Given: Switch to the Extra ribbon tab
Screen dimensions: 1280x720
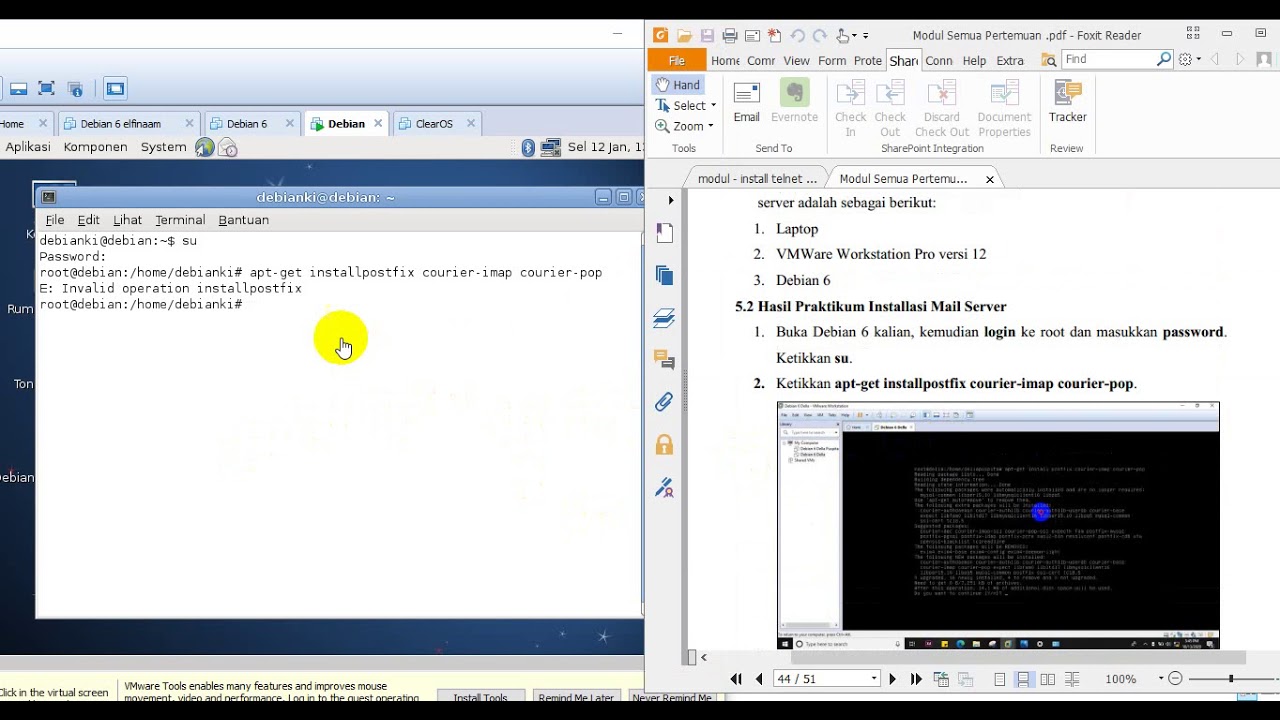Looking at the screenshot, I should [1010, 60].
